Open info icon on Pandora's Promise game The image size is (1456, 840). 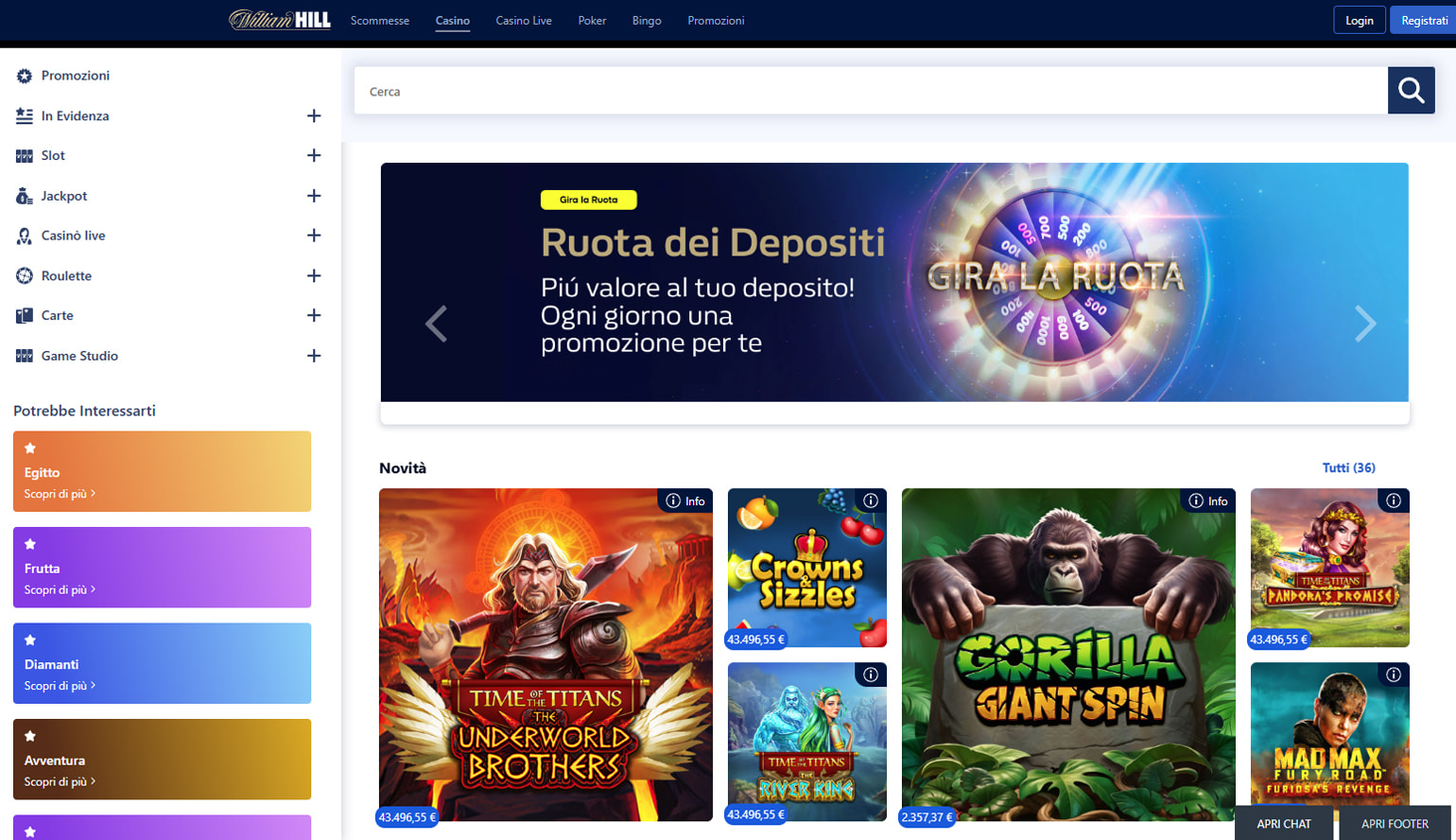pos(1393,500)
